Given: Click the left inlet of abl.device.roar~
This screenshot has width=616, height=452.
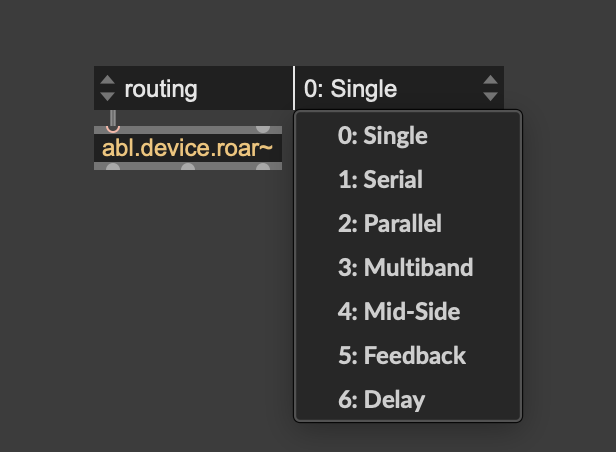Looking at the screenshot, I should coord(113,129).
